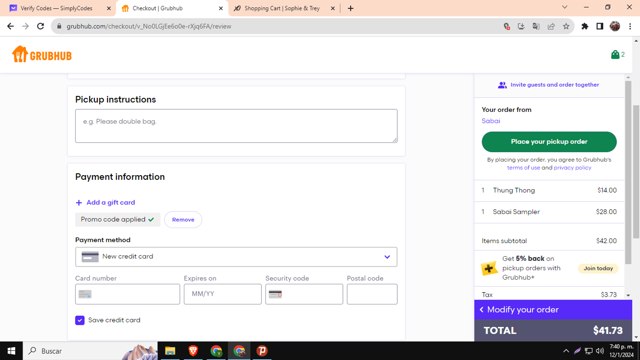The height and width of the screenshot is (360, 640).
Task: Focus the Expires on MM/YY field
Action: pos(222,294)
